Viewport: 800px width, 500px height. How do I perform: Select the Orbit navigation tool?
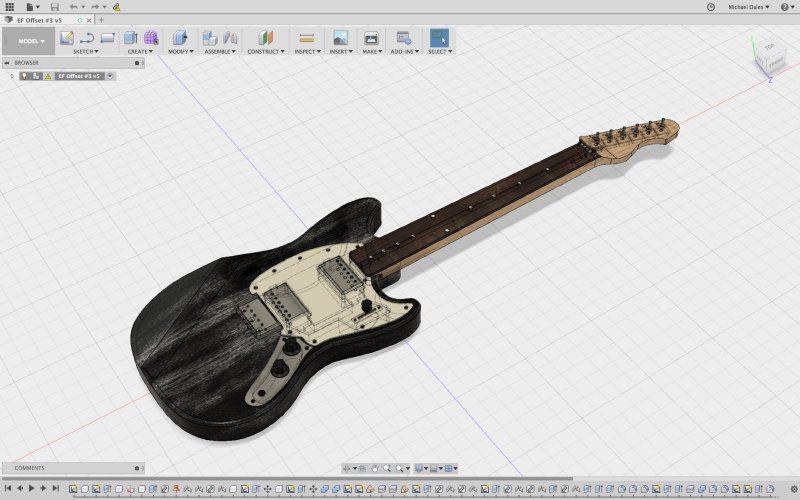coord(348,468)
